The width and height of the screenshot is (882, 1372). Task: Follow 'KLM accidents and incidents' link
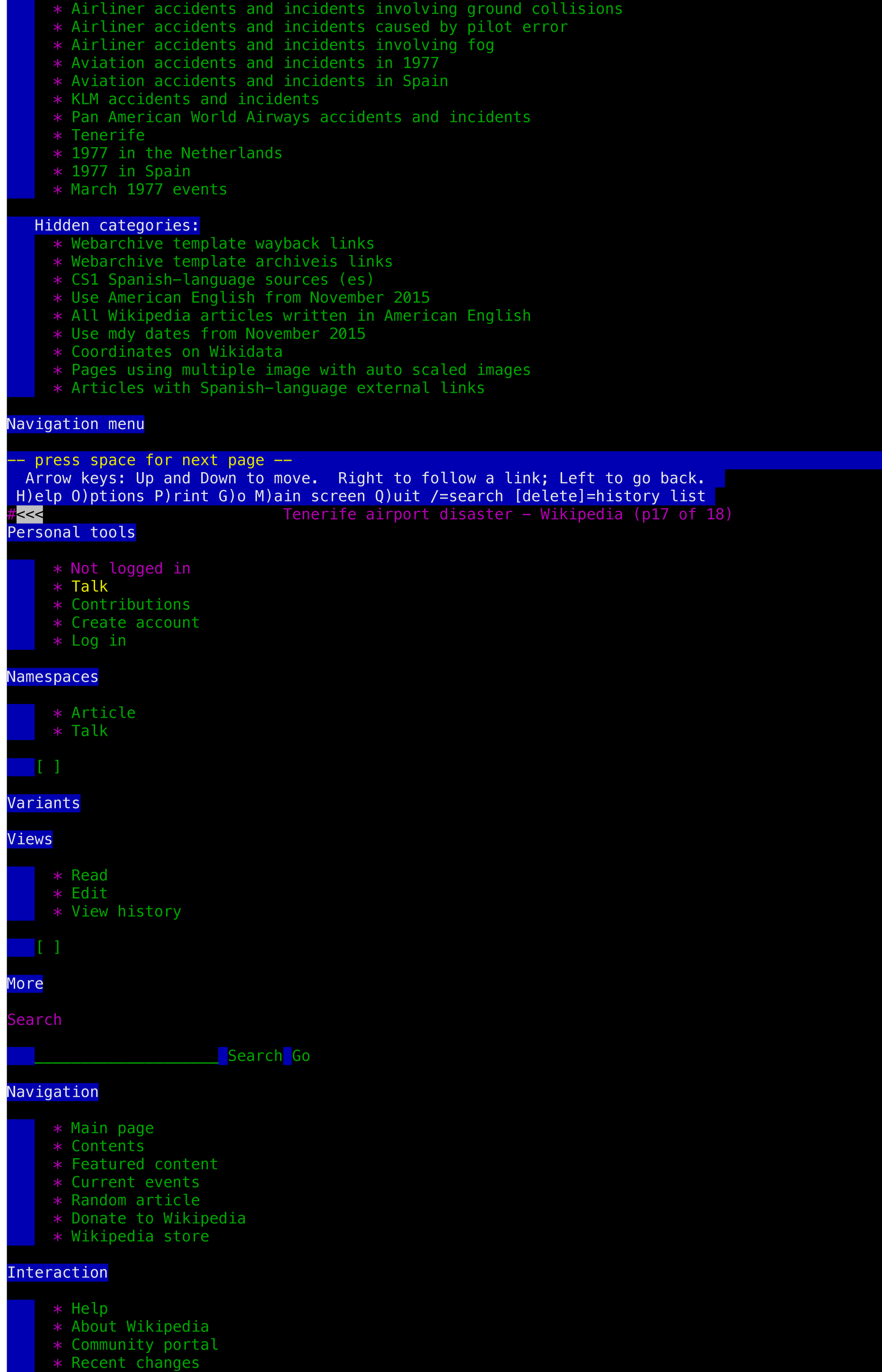coord(195,100)
